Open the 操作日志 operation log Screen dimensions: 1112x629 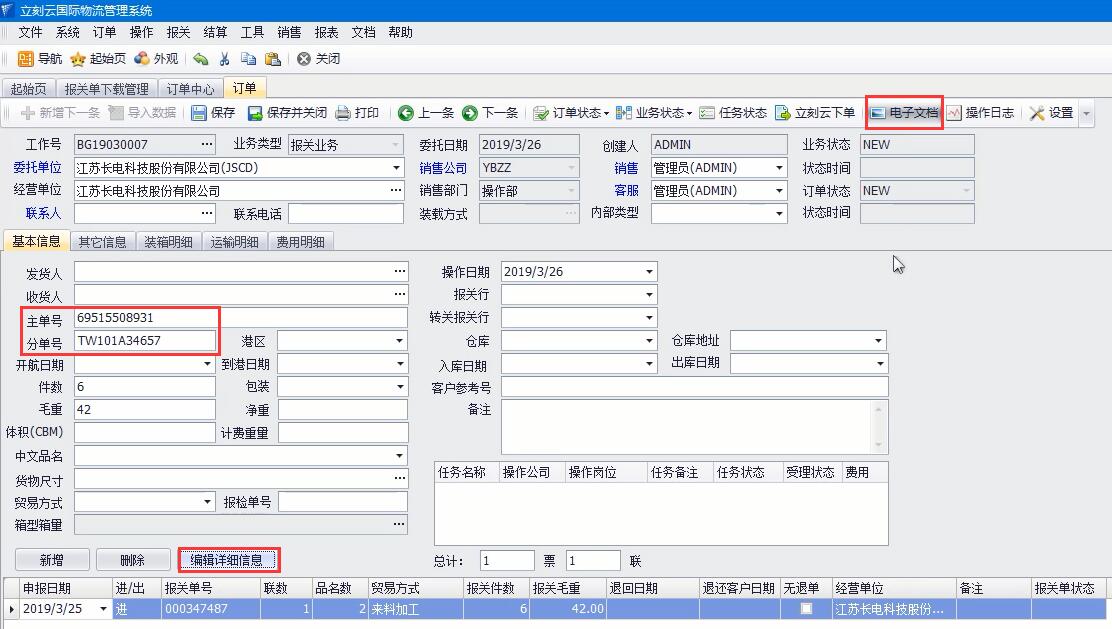coord(980,113)
